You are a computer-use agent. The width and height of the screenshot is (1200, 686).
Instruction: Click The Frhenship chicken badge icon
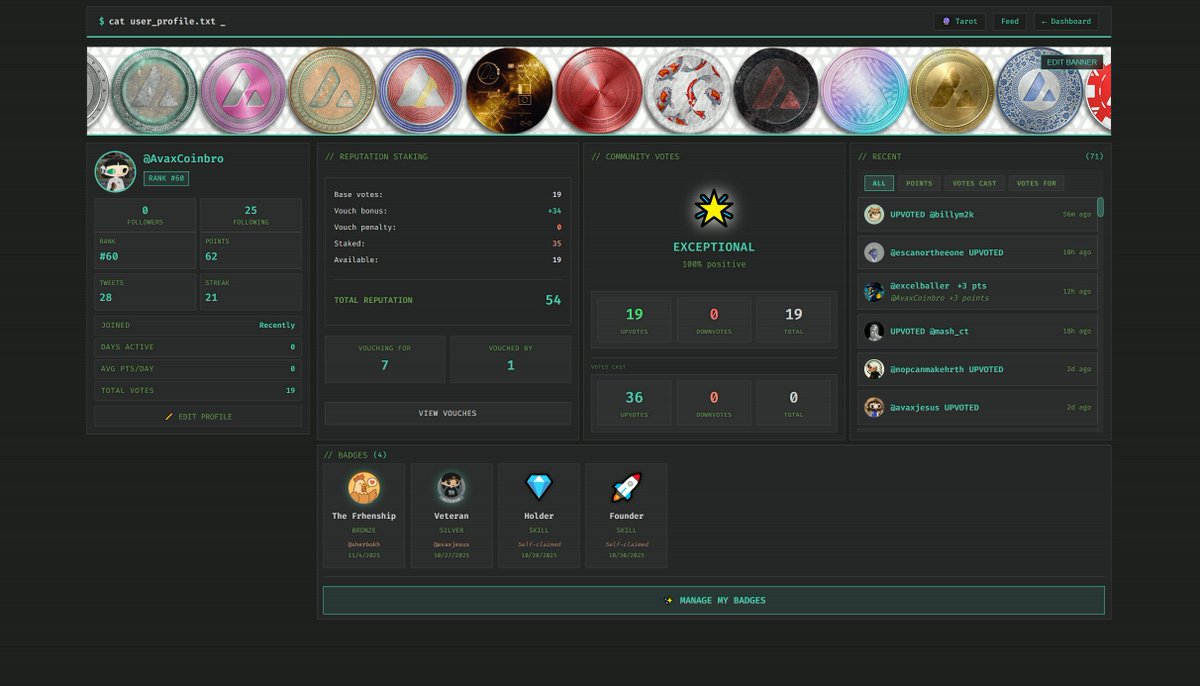pos(364,488)
